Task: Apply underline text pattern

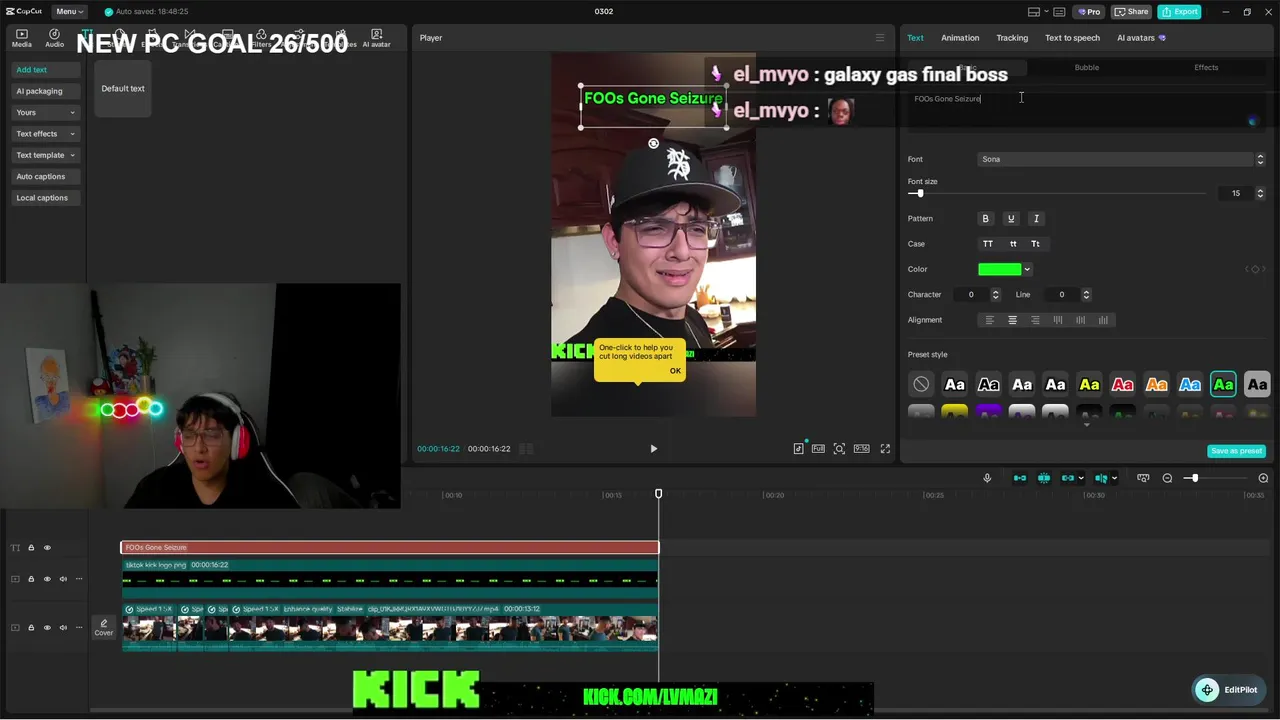Action: 1011,219
